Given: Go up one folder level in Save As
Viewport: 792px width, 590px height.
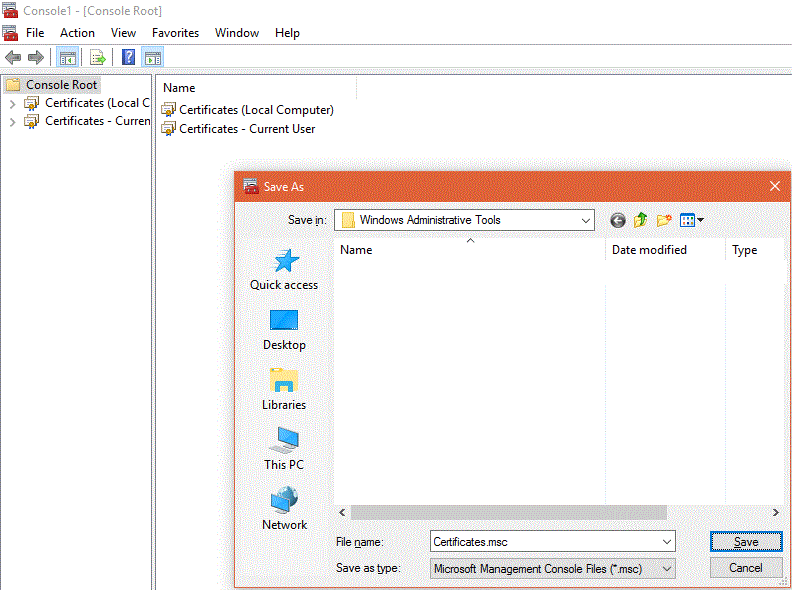Looking at the screenshot, I should (x=641, y=220).
